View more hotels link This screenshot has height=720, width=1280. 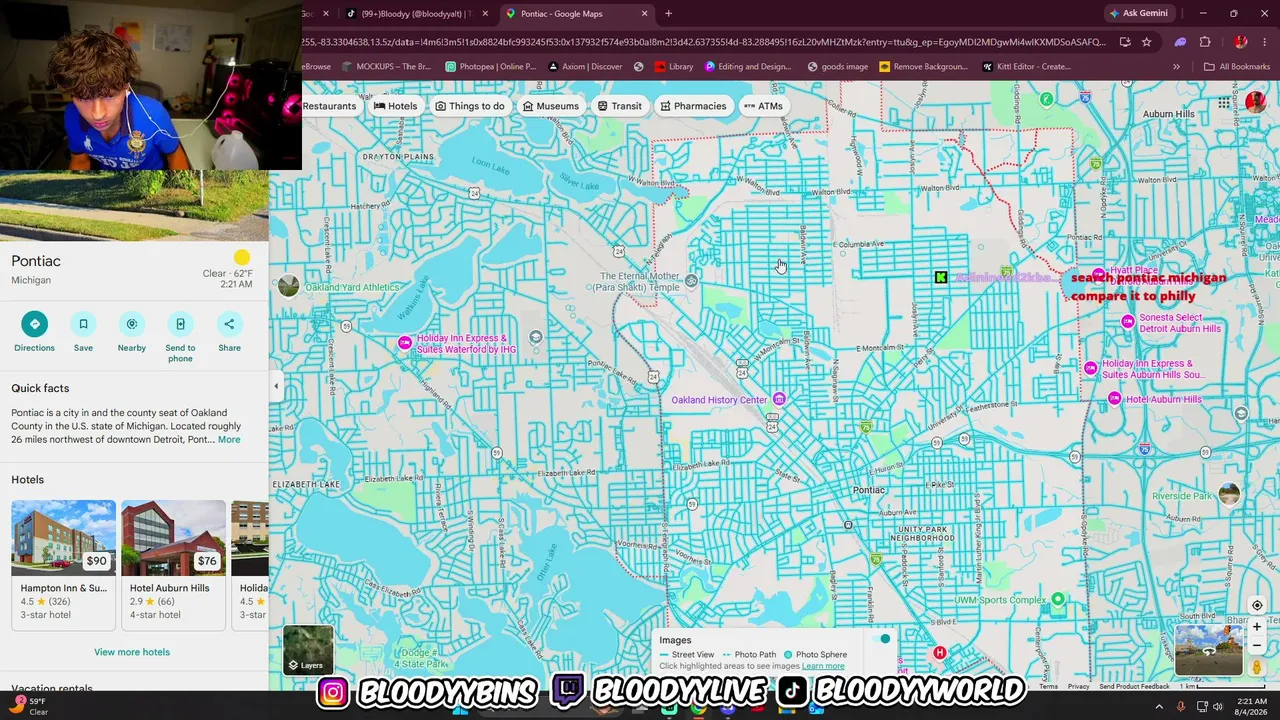132,652
